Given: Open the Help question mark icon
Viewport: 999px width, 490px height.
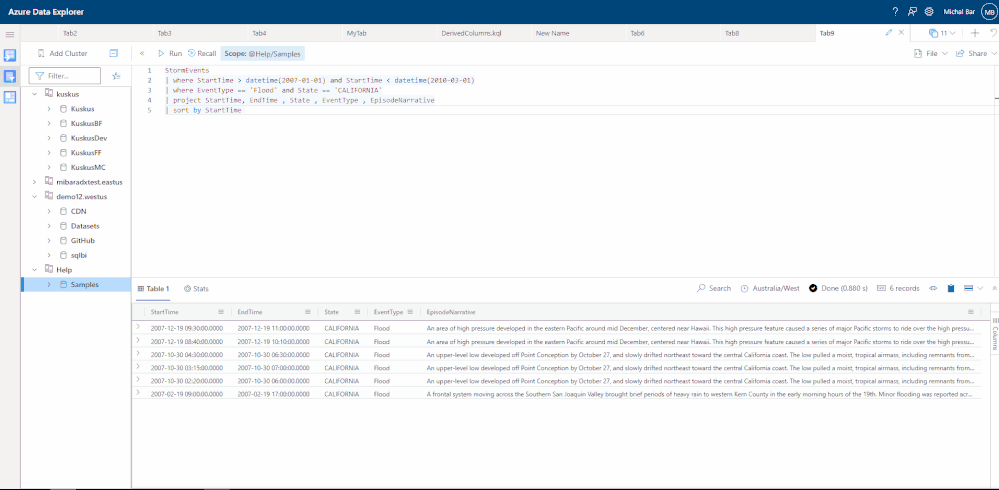Looking at the screenshot, I should click(x=895, y=11).
